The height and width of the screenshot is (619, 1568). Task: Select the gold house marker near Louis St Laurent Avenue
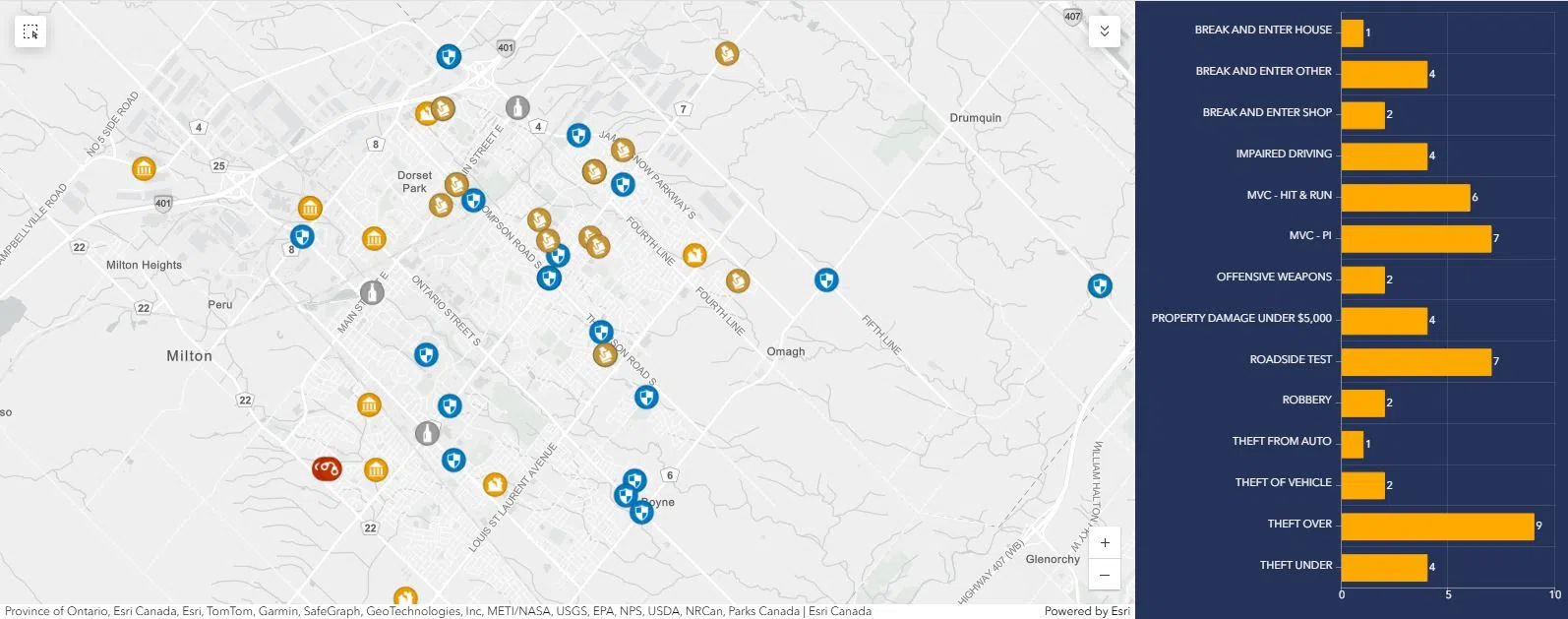point(495,484)
